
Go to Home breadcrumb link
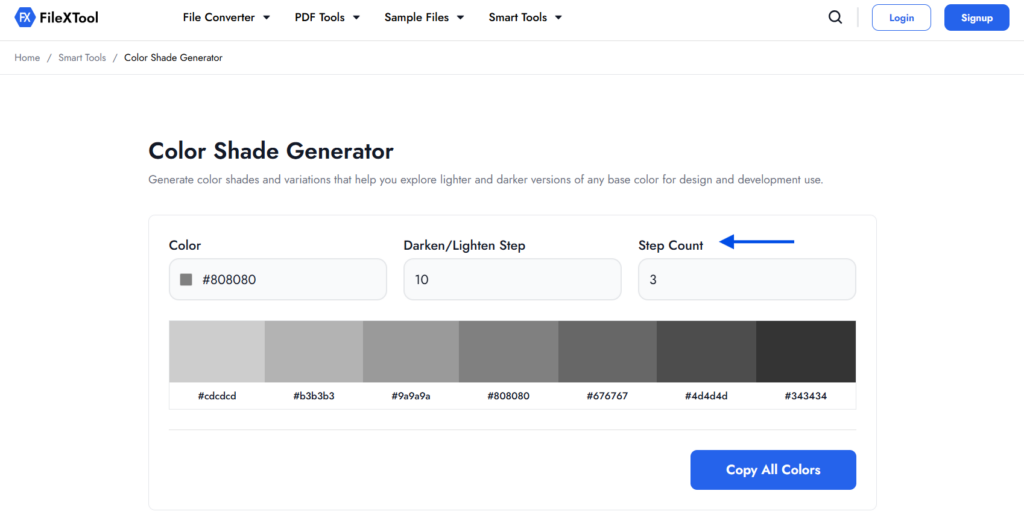[27, 57]
